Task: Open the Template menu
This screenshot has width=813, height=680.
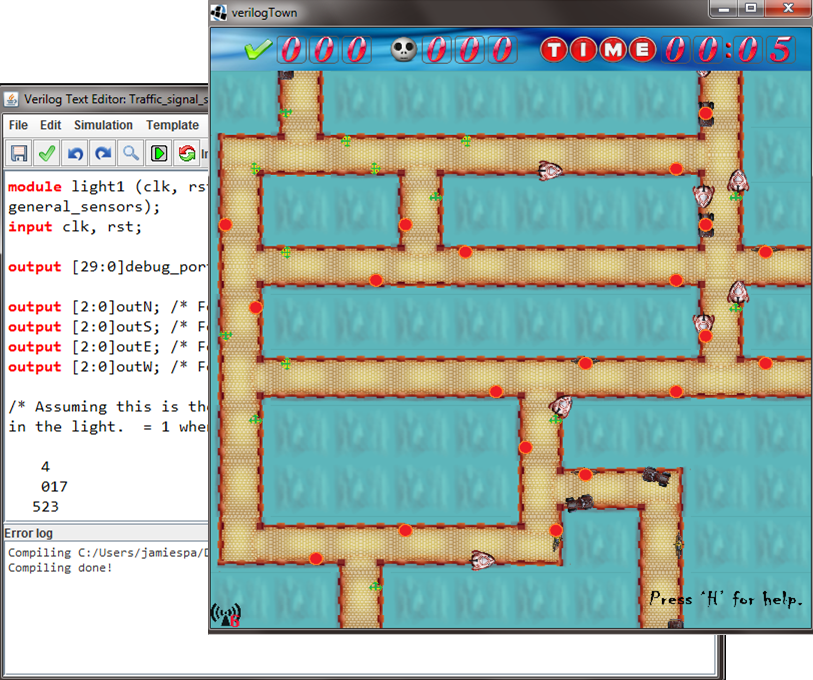Action: pyautogui.click(x=172, y=125)
